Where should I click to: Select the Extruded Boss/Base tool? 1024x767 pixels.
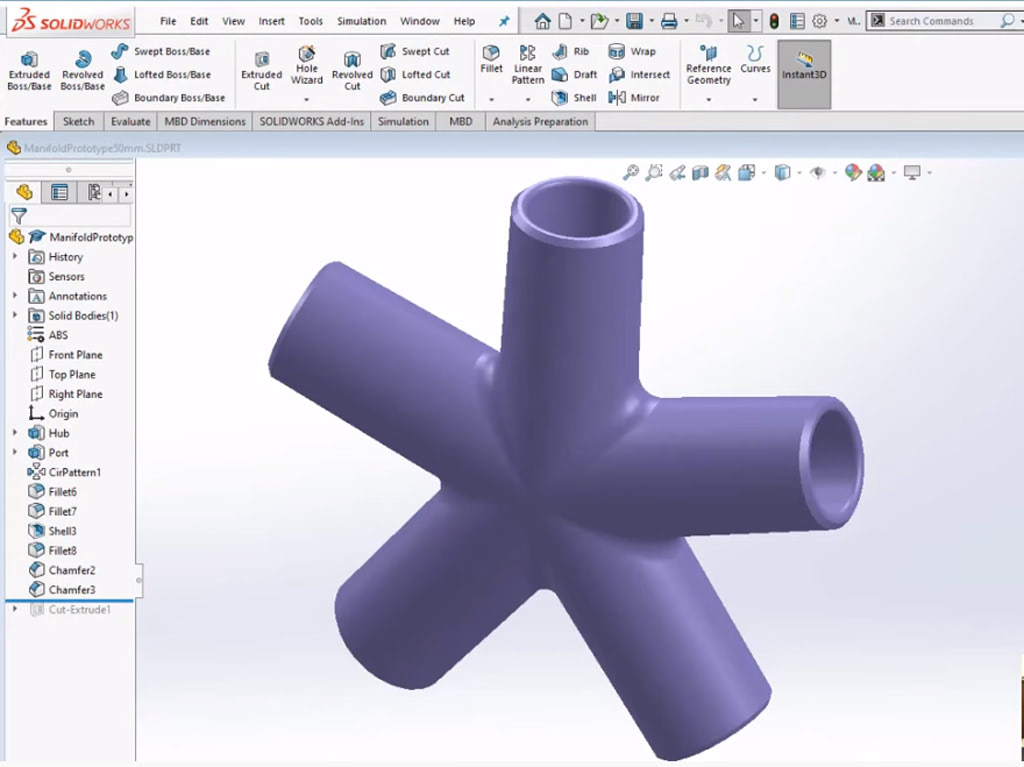click(29, 71)
